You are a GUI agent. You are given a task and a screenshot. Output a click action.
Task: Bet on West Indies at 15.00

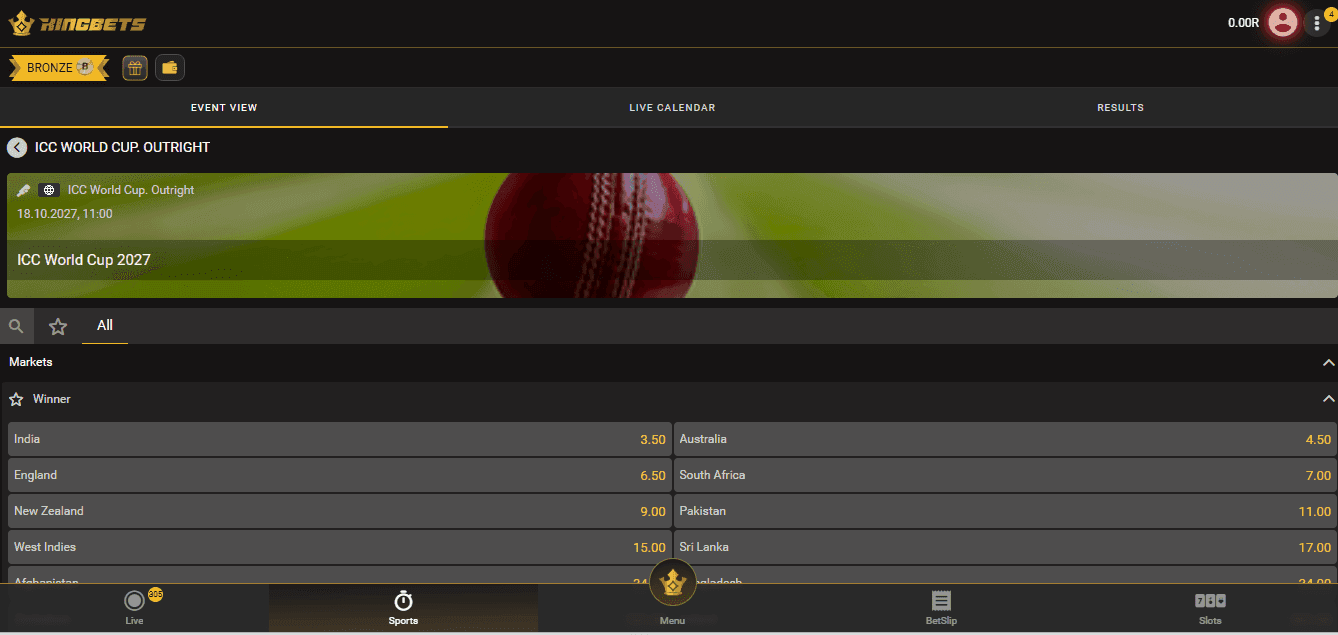pos(339,547)
